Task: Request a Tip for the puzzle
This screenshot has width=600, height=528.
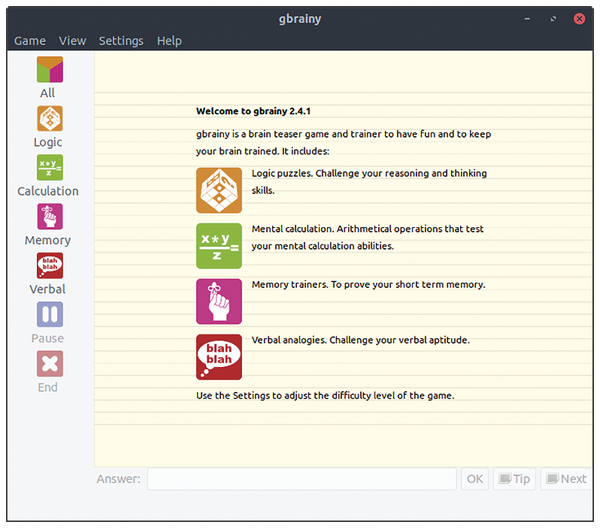Action: (x=514, y=479)
